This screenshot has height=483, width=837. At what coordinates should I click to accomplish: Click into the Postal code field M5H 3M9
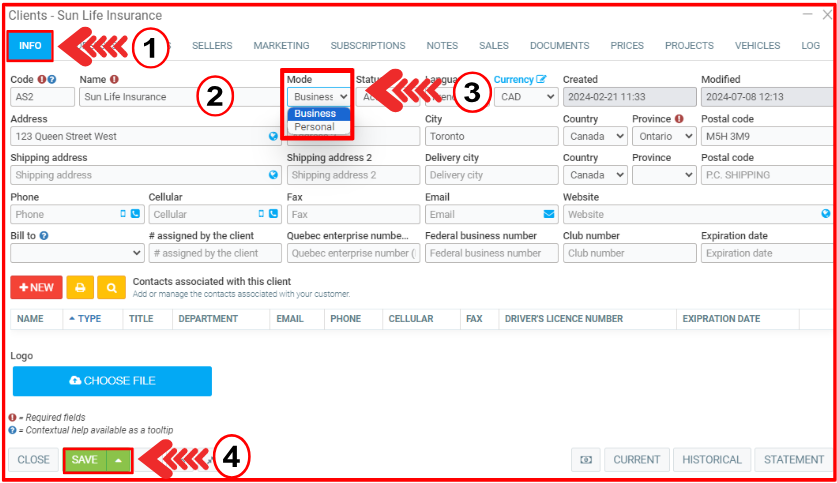[766, 136]
